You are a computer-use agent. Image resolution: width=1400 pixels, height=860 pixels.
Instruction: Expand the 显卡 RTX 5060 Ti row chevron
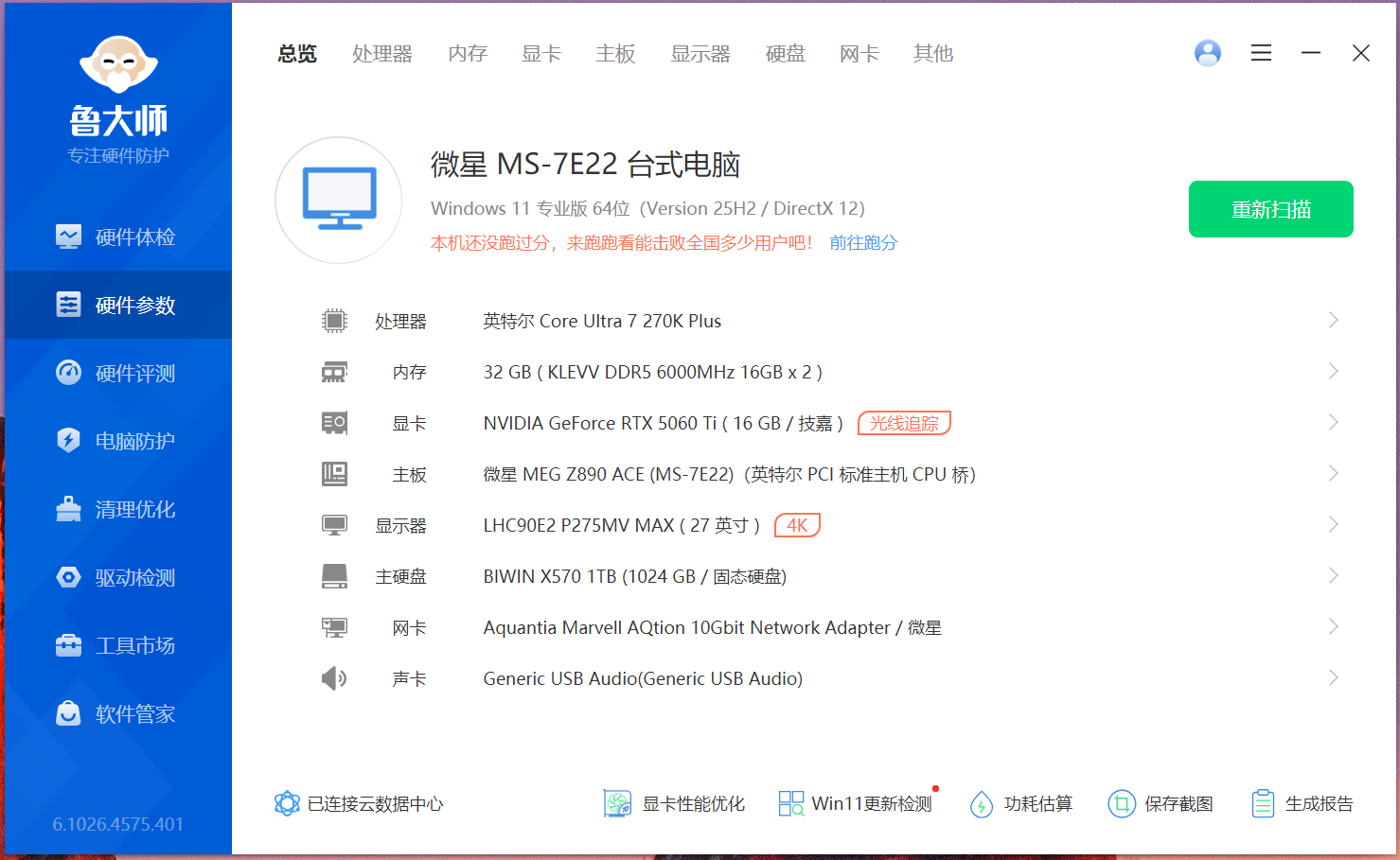[1333, 422]
